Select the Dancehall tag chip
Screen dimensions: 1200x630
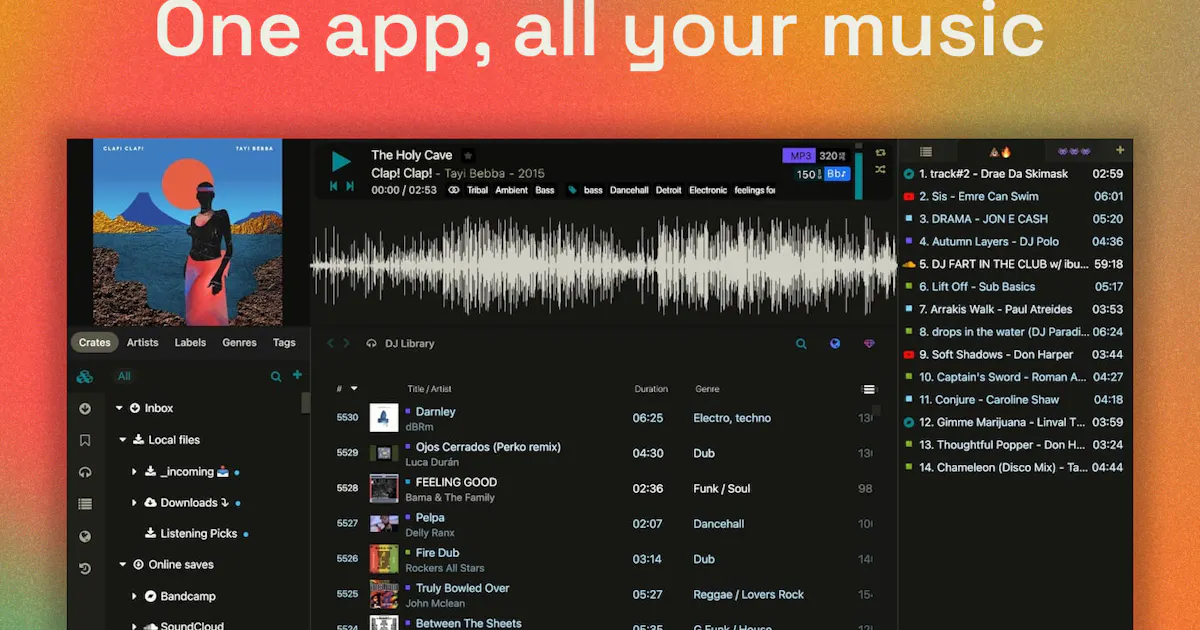pyautogui.click(x=629, y=190)
